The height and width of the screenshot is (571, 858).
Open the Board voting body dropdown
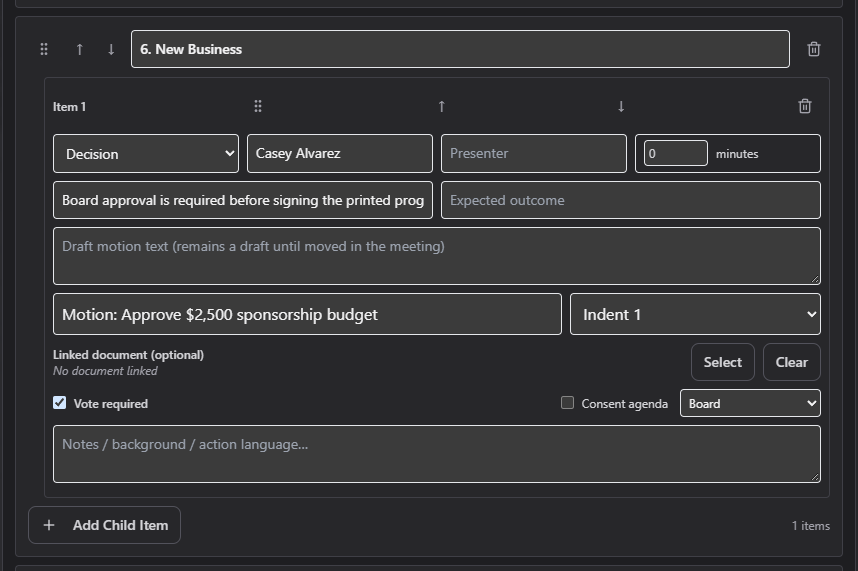point(750,403)
